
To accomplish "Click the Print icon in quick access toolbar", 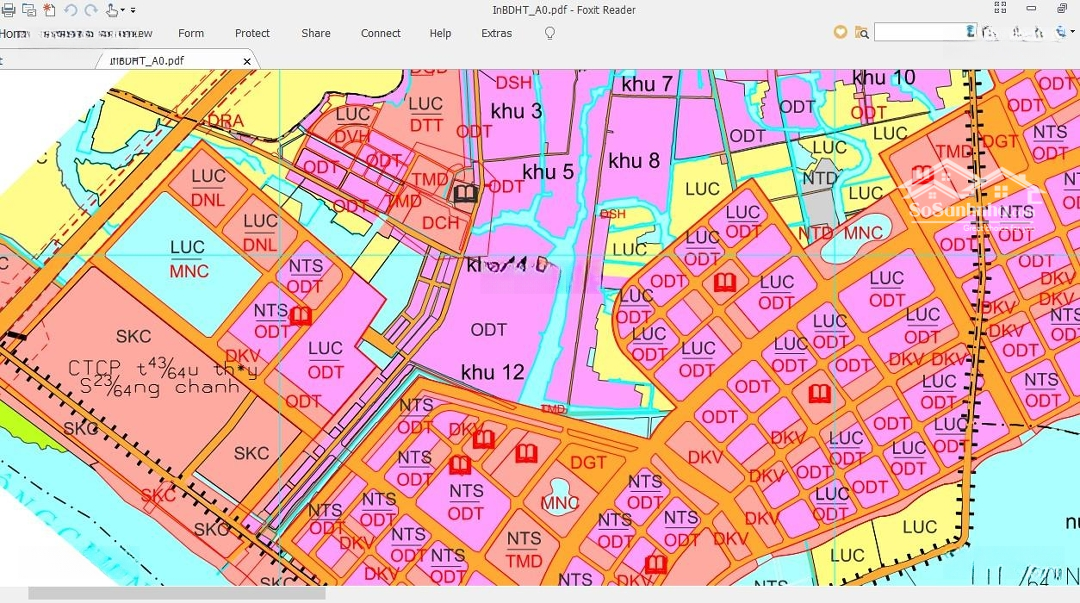I will (x=9, y=10).
